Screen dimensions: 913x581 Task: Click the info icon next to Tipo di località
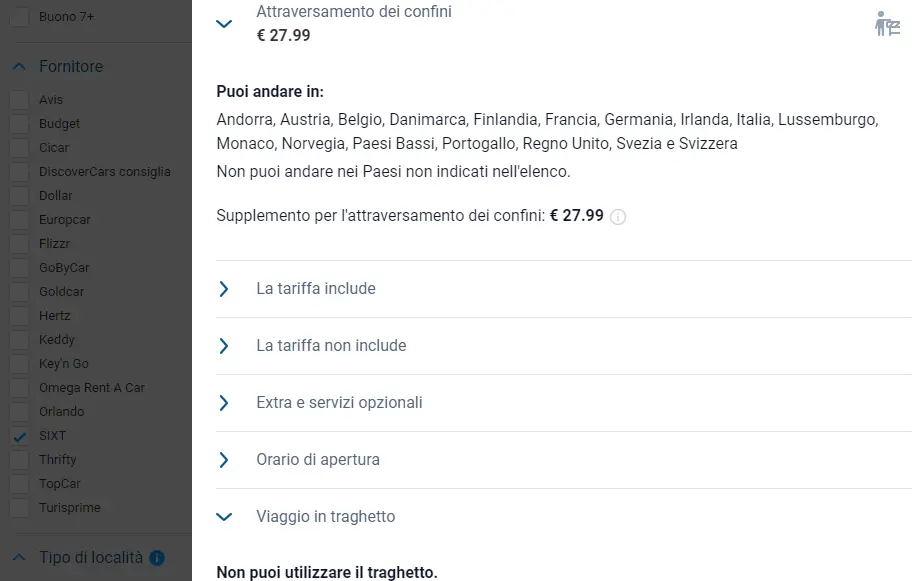pos(157,558)
